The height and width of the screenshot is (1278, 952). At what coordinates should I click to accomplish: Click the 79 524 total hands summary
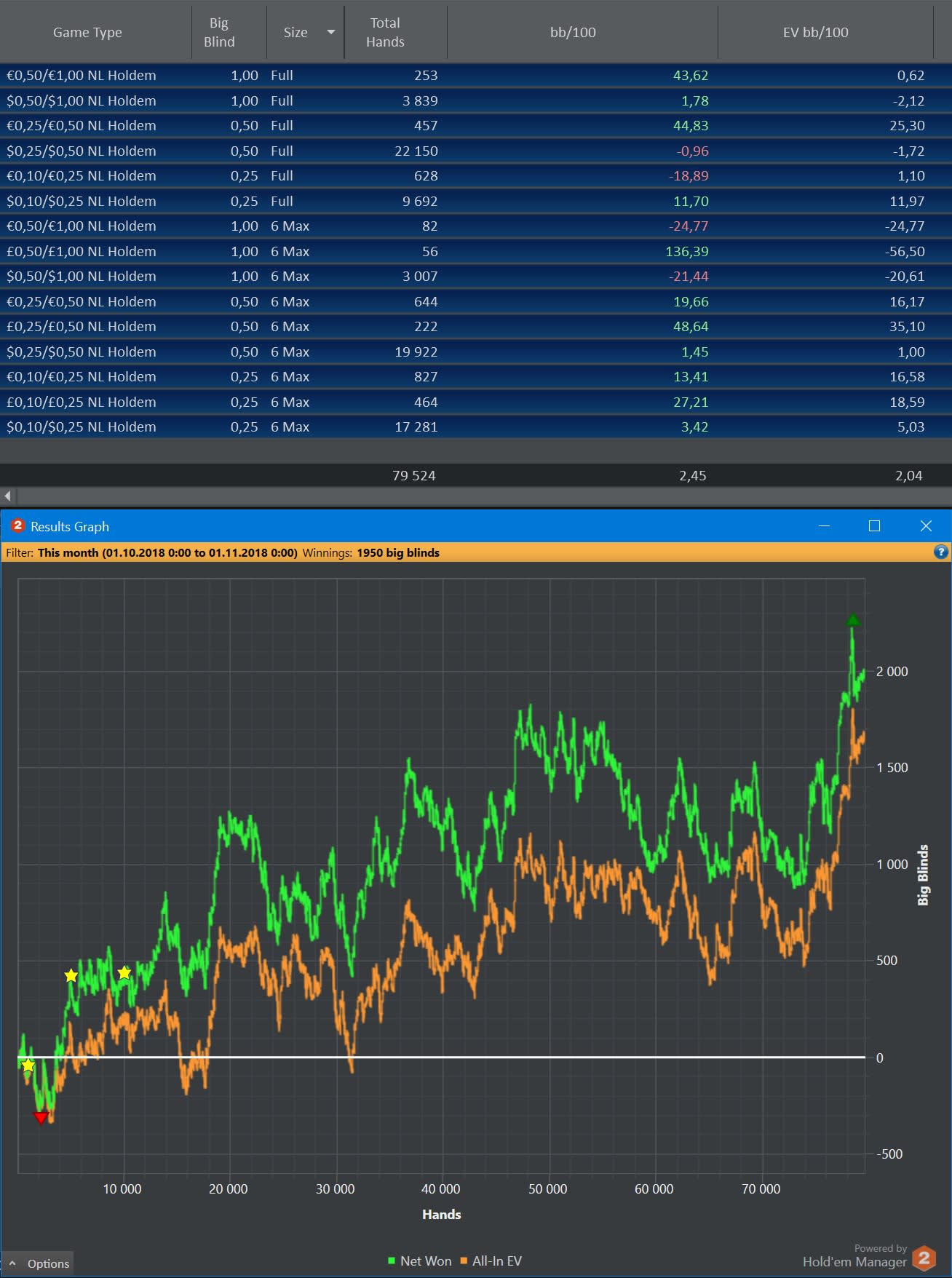tap(413, 475)
